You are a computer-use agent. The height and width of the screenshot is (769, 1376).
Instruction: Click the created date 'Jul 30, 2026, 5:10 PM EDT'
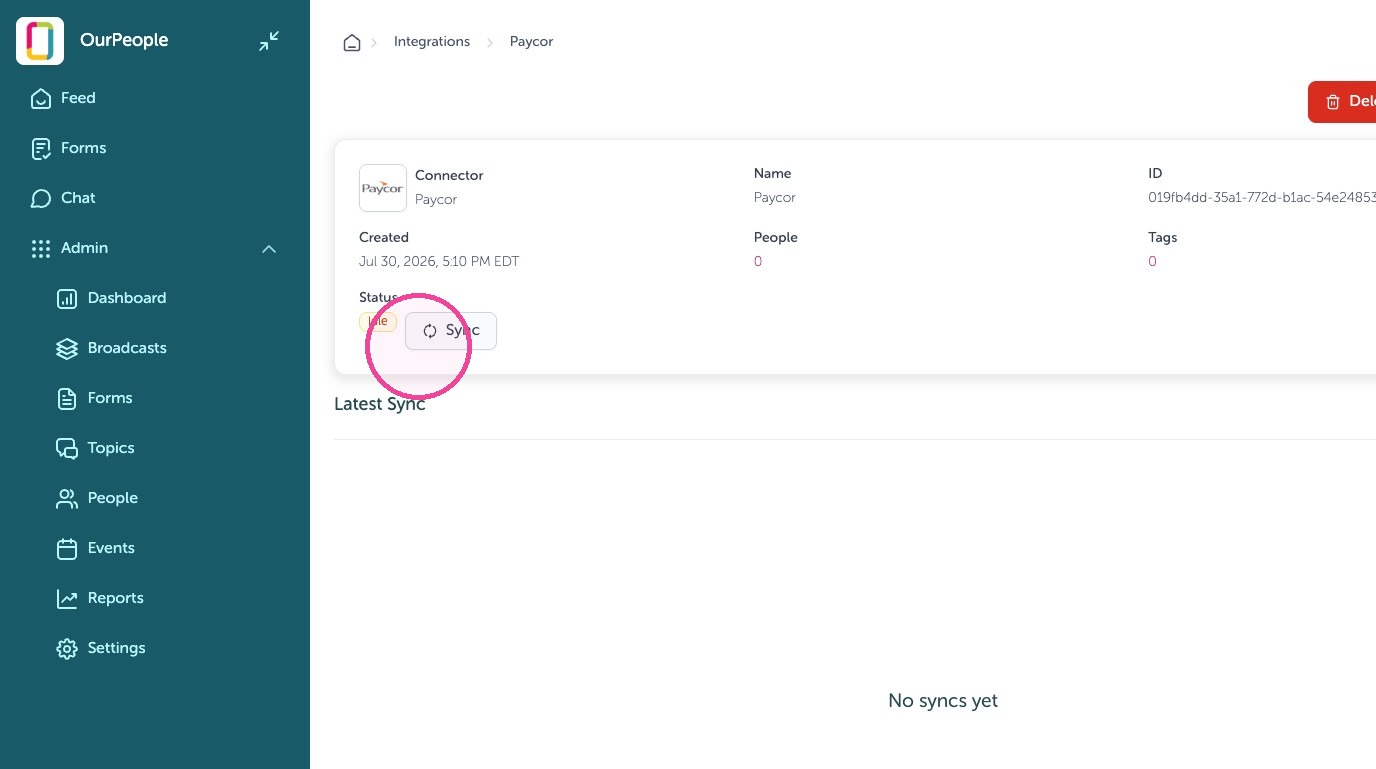(x=439, y=261)
